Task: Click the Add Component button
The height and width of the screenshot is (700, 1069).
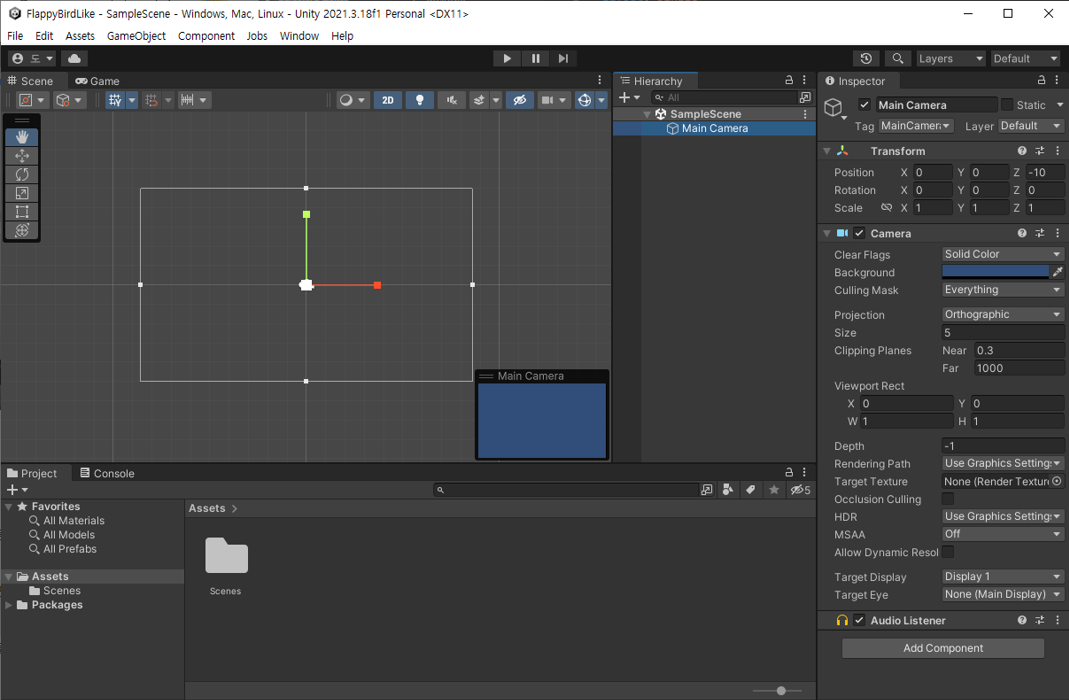Action: [x=943, y=648]
